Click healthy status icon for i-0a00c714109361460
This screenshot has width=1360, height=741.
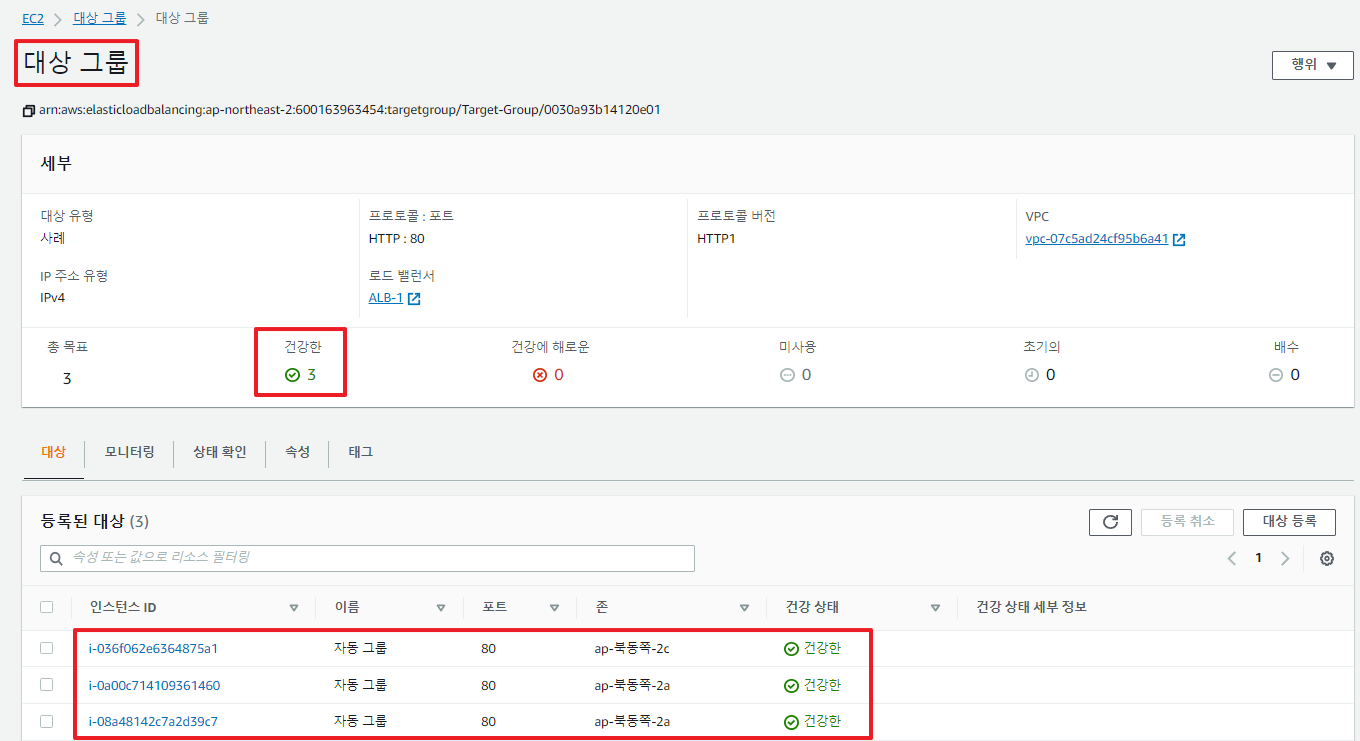(x=791, y=686)
